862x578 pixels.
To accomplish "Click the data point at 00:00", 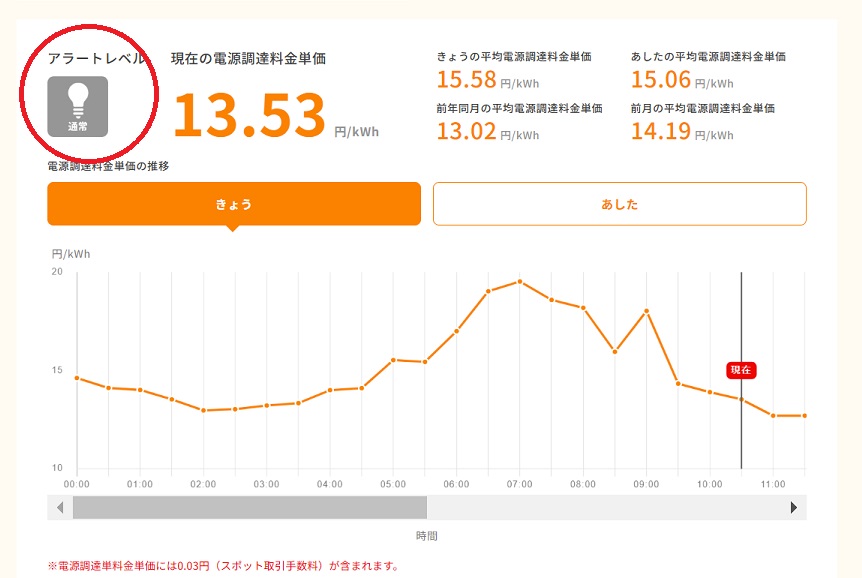I will coord(77,378).
